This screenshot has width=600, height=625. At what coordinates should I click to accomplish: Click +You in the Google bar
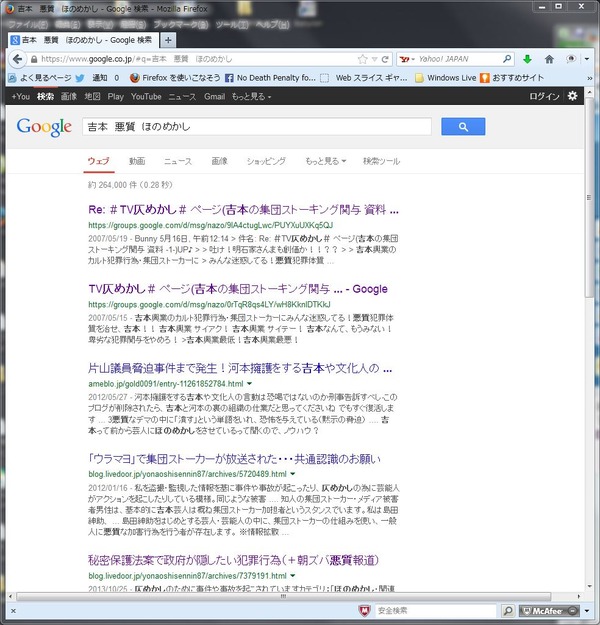[20, 96]
